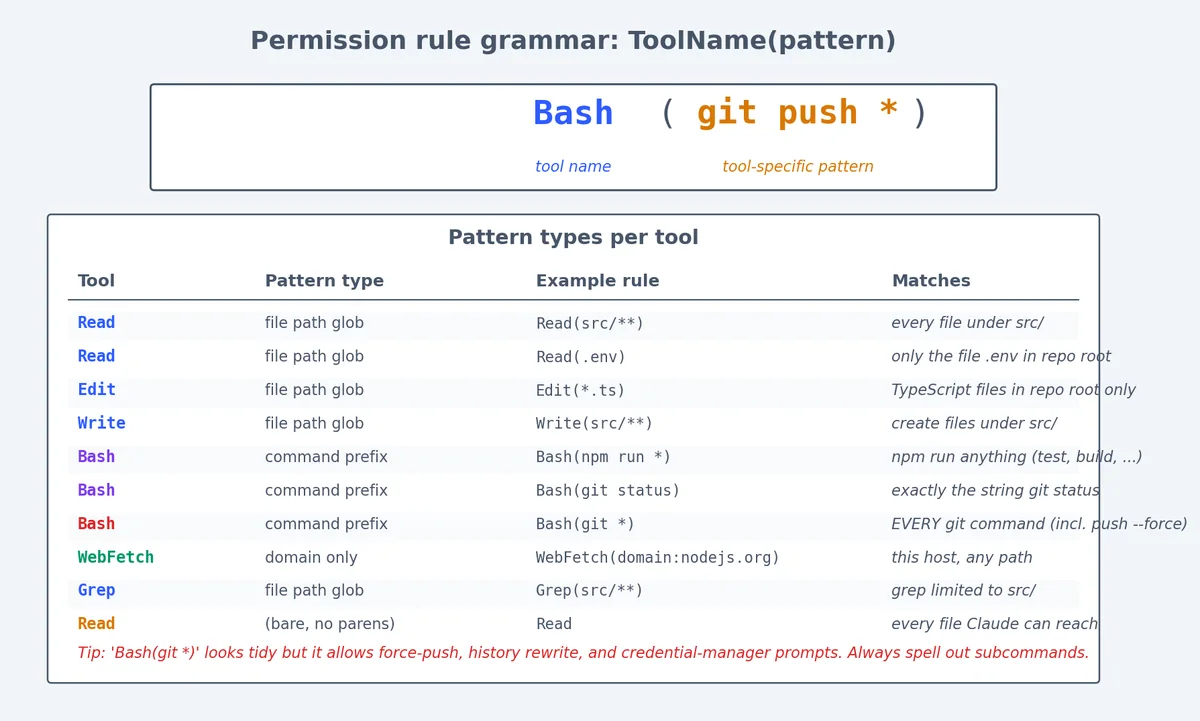Click 'EVERY git command (incl. push --force)'
1200x721 pixels.
pyautogui.click(x=1039, y=524)
